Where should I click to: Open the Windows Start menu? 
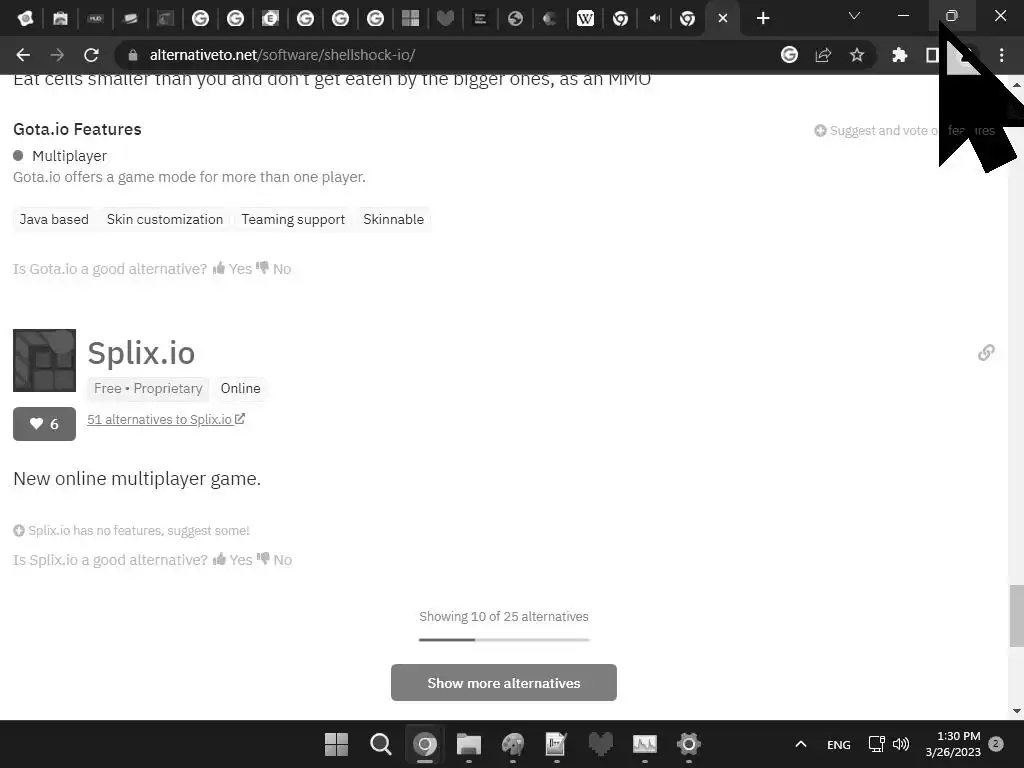tap(336, 744)
